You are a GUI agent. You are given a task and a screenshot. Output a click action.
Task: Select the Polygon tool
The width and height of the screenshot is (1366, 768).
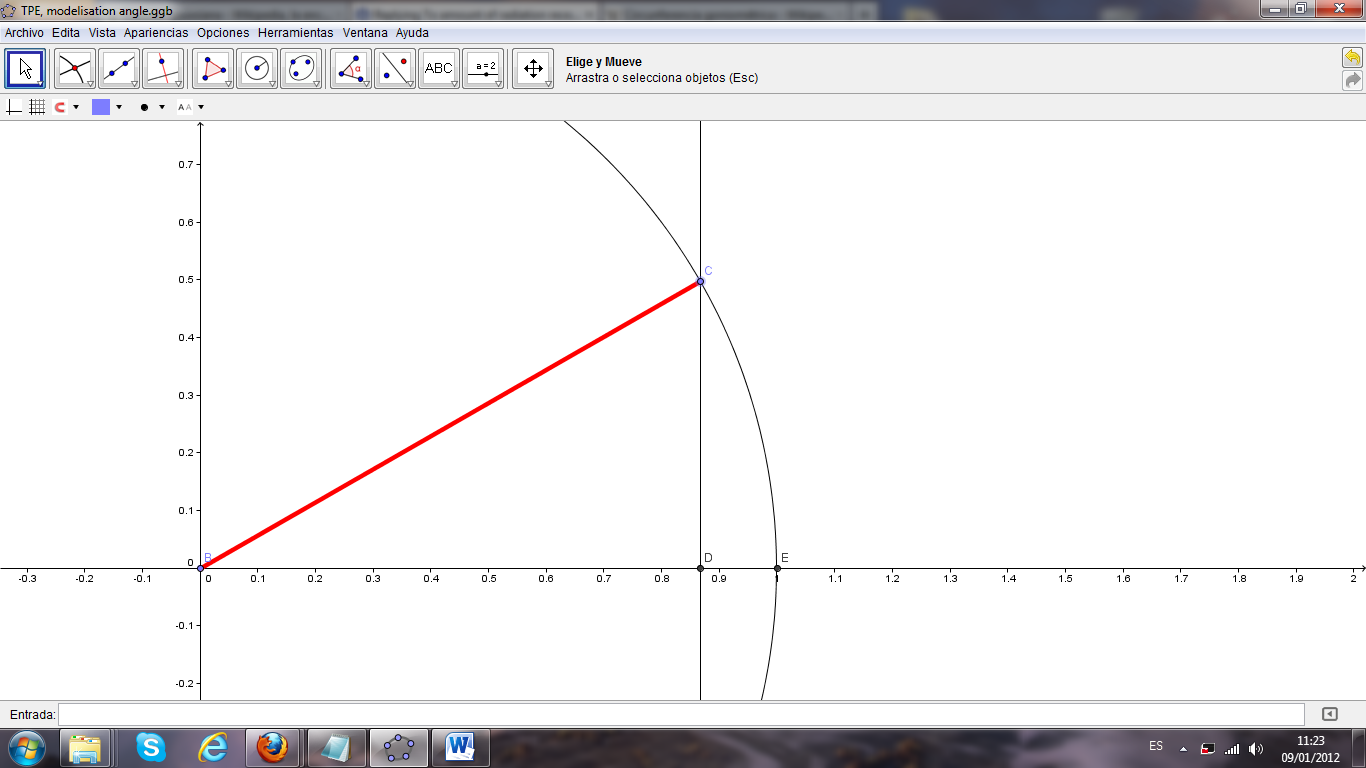tap(212, 69)
